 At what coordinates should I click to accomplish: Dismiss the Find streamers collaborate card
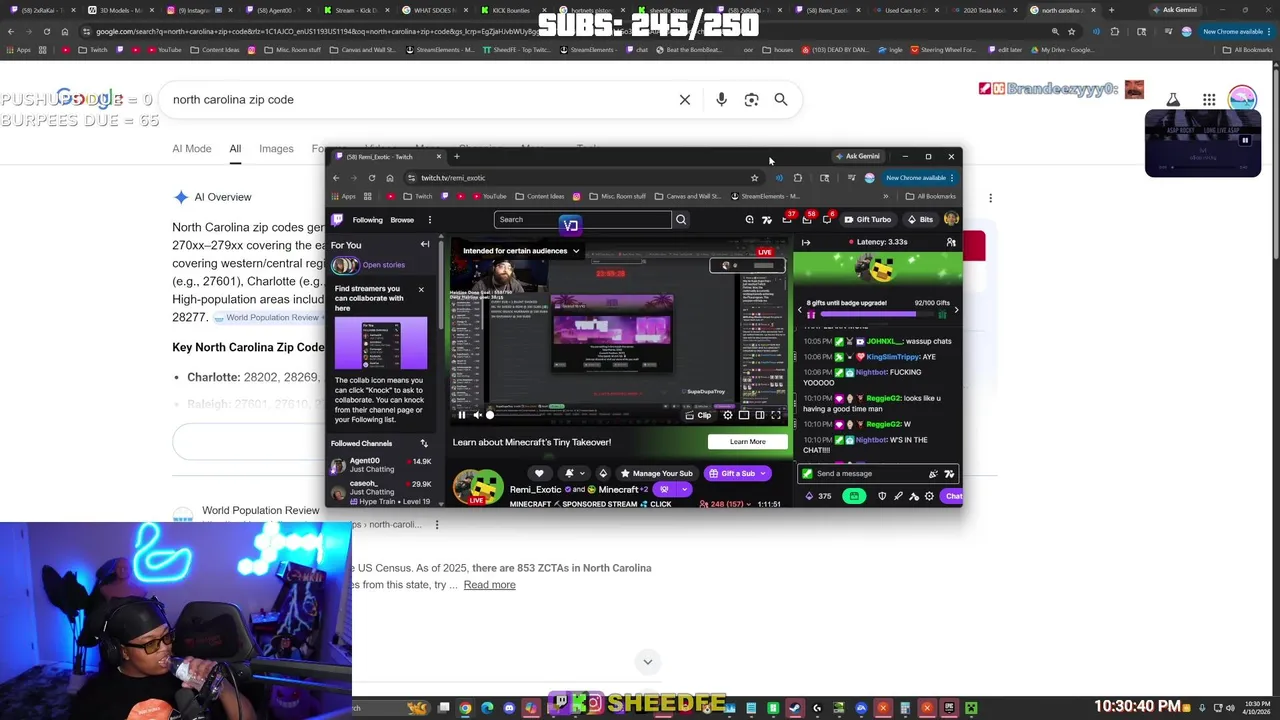coord(421,290)
